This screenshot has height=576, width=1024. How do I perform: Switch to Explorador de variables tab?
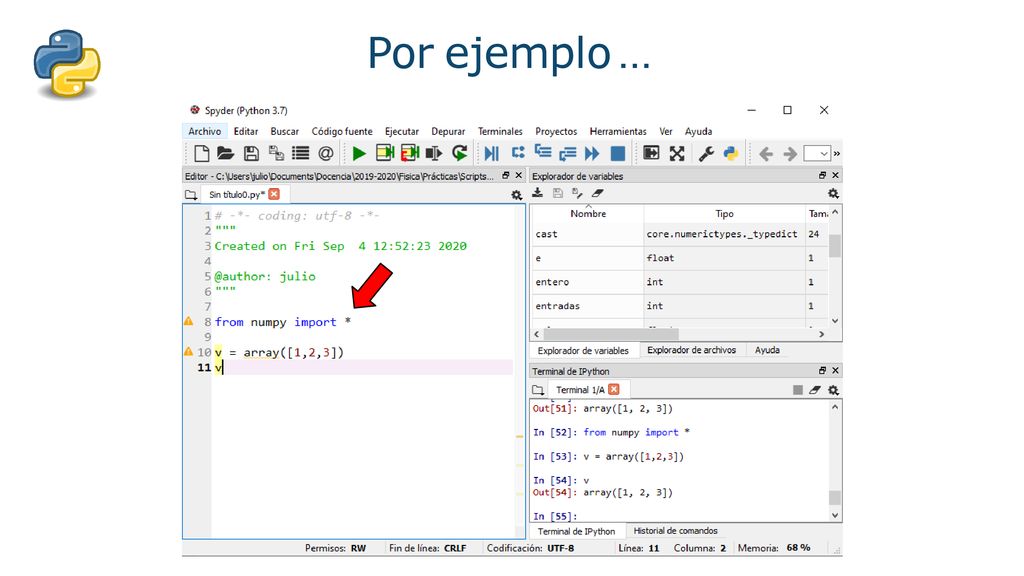pos(583,351)
